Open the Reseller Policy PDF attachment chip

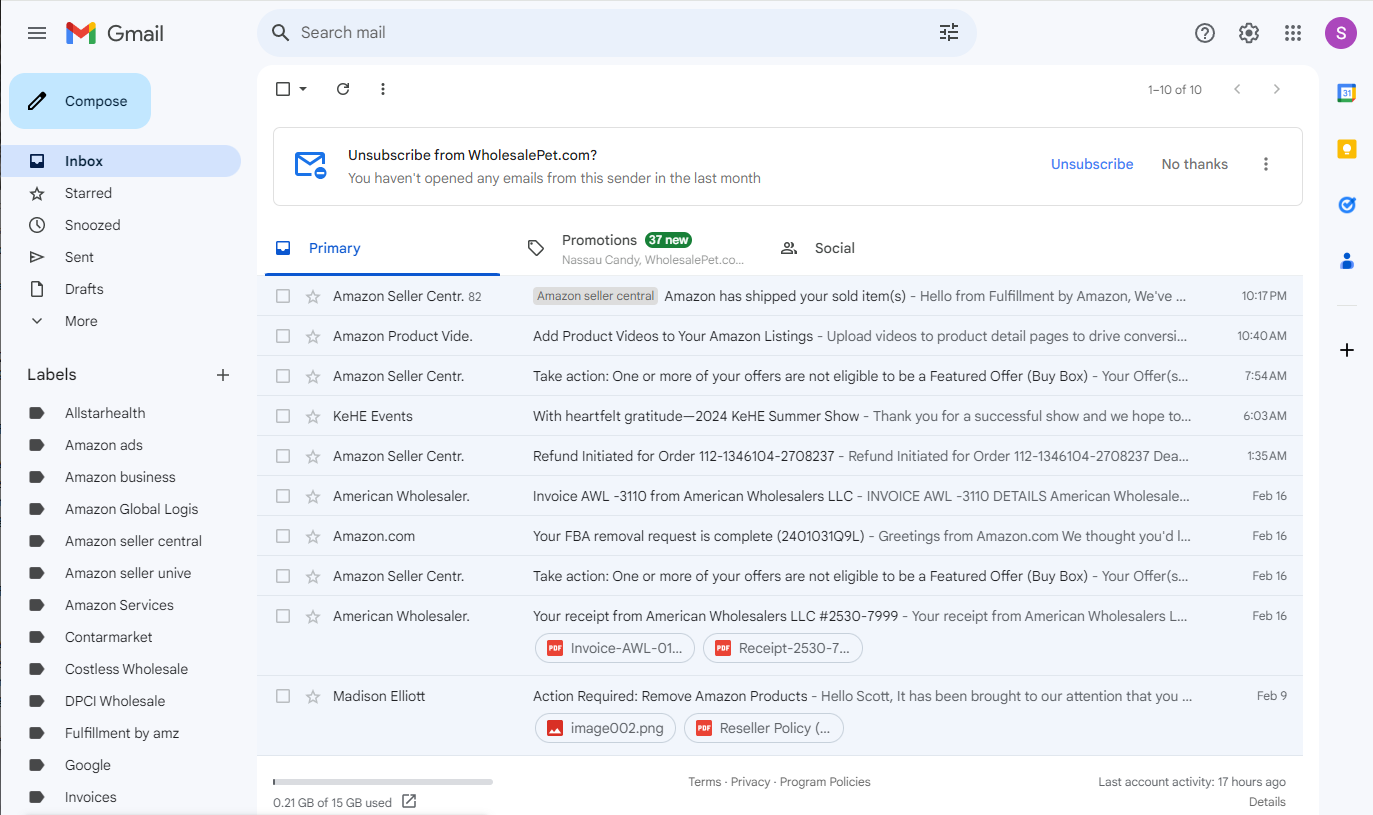tap(764, 728)
